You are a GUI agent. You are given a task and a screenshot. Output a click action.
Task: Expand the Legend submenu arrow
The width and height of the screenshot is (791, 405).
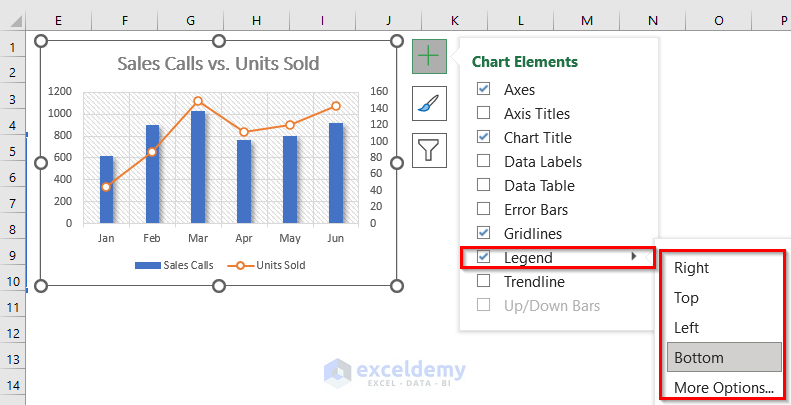click(x=632, y=258)
